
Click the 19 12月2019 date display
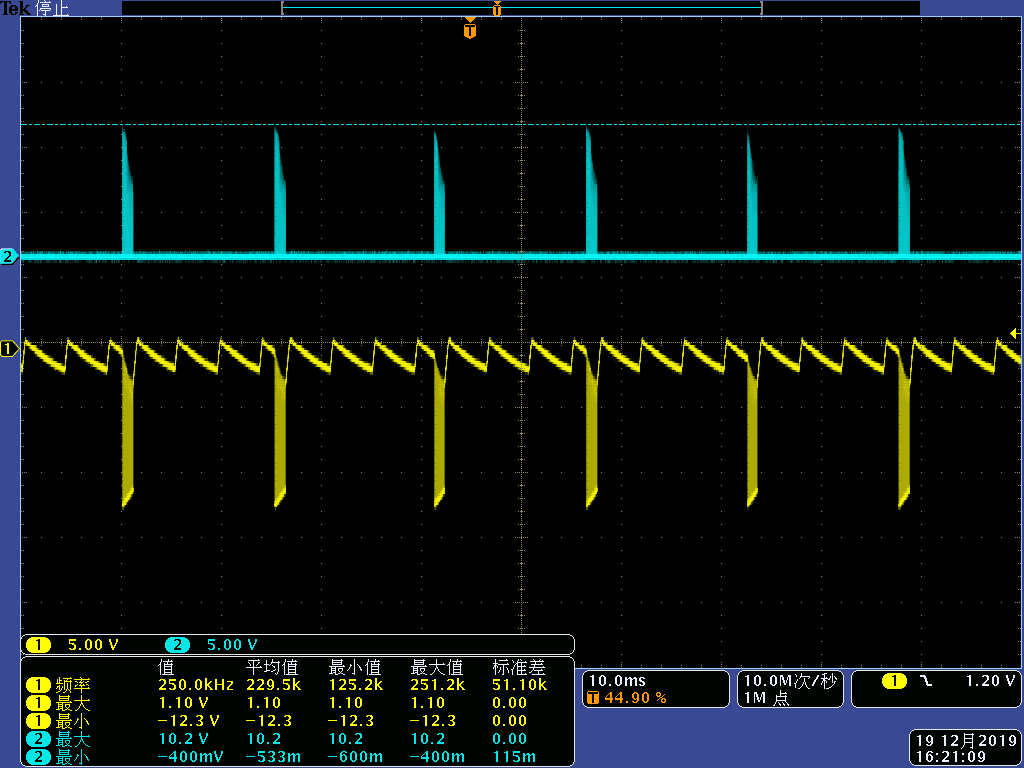(x=967, y=741)
